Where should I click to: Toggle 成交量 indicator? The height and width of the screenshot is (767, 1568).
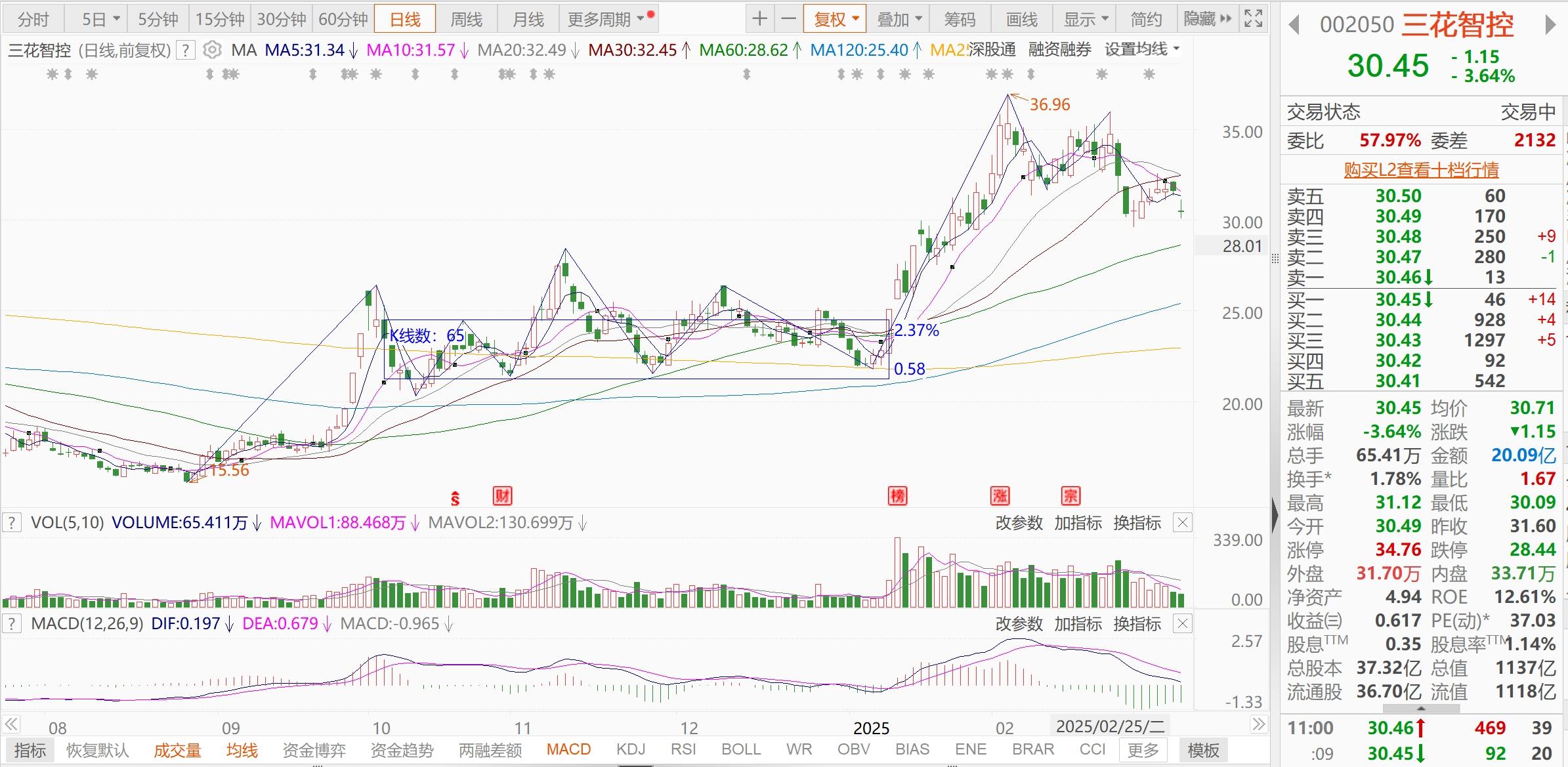coord(177,750)
